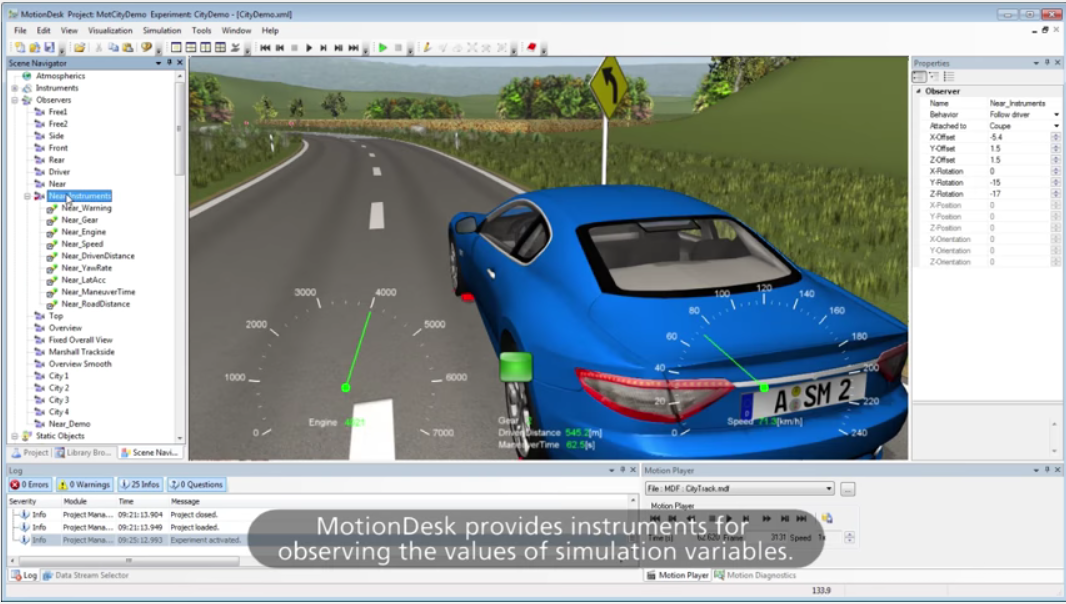This screenshot has height=604, width=1066.
Task: Open the Simulation menu
Action: 162,31
